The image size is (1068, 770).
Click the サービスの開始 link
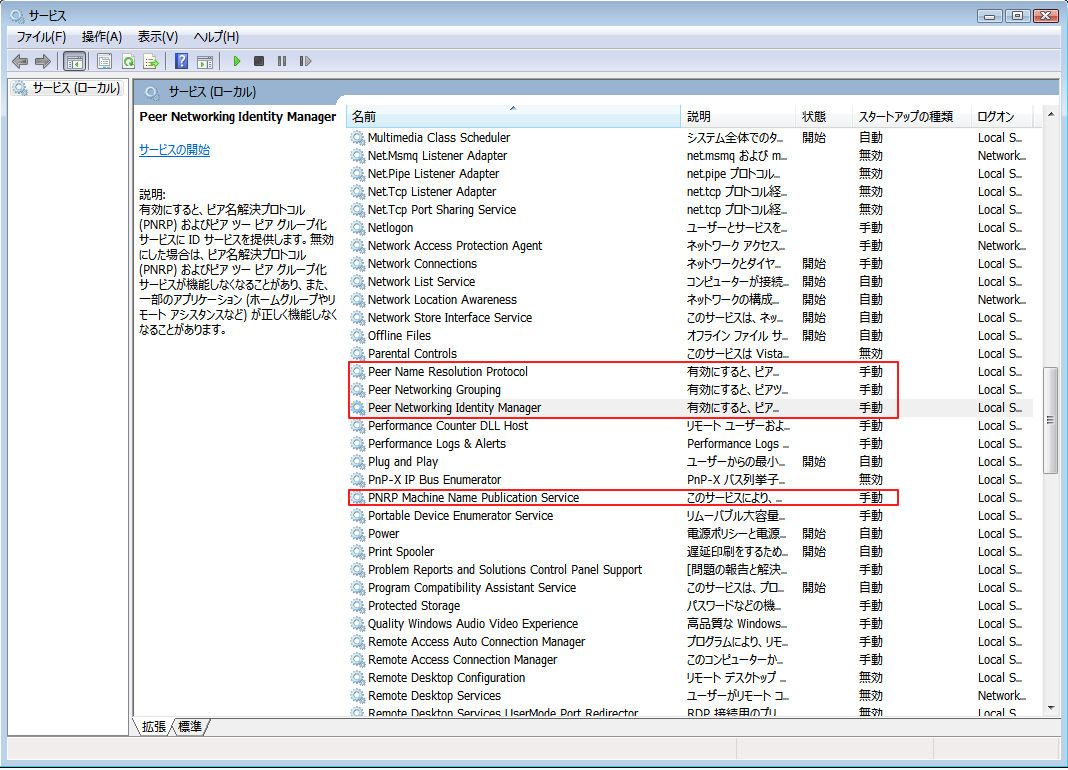click(x=174, y=150)
